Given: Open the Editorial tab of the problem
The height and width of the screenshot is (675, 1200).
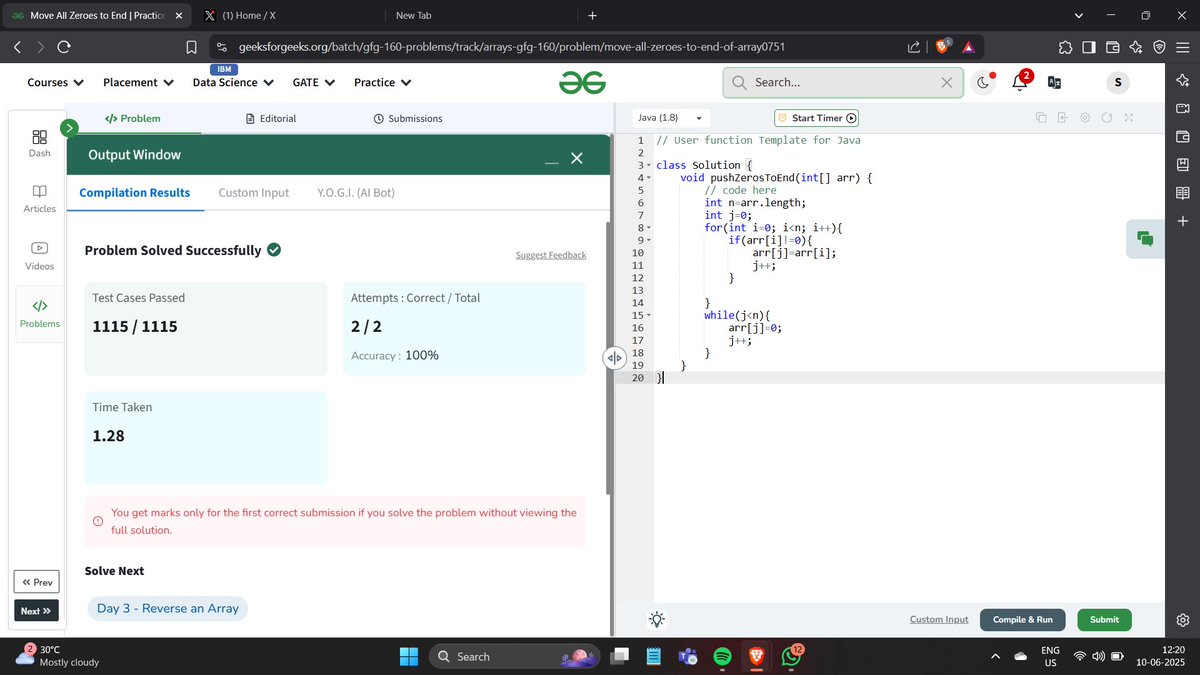Looking at the screenshot, I should point(271,118).
